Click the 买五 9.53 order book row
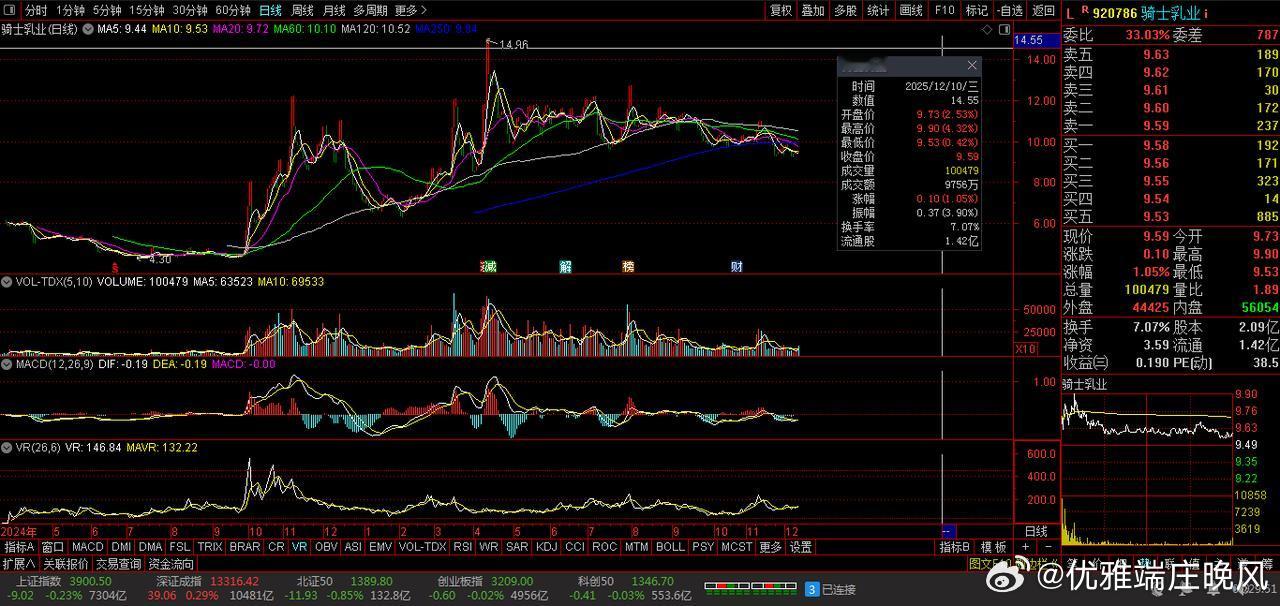This screenshot has height=606, width=1280. [1171, 217]
